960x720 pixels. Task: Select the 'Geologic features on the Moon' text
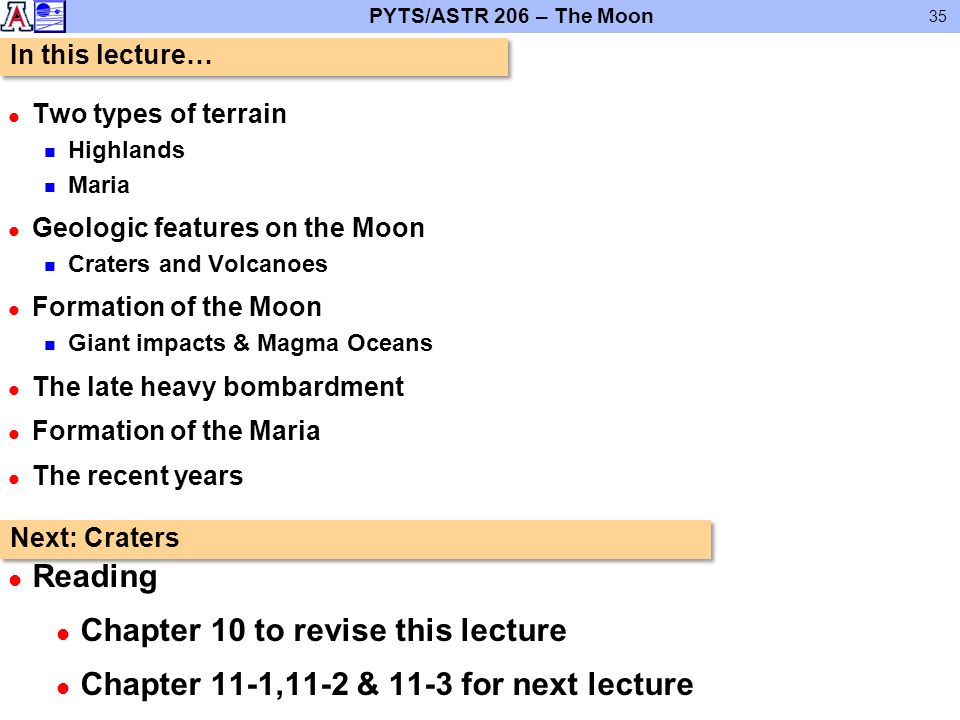coord(228,228)
